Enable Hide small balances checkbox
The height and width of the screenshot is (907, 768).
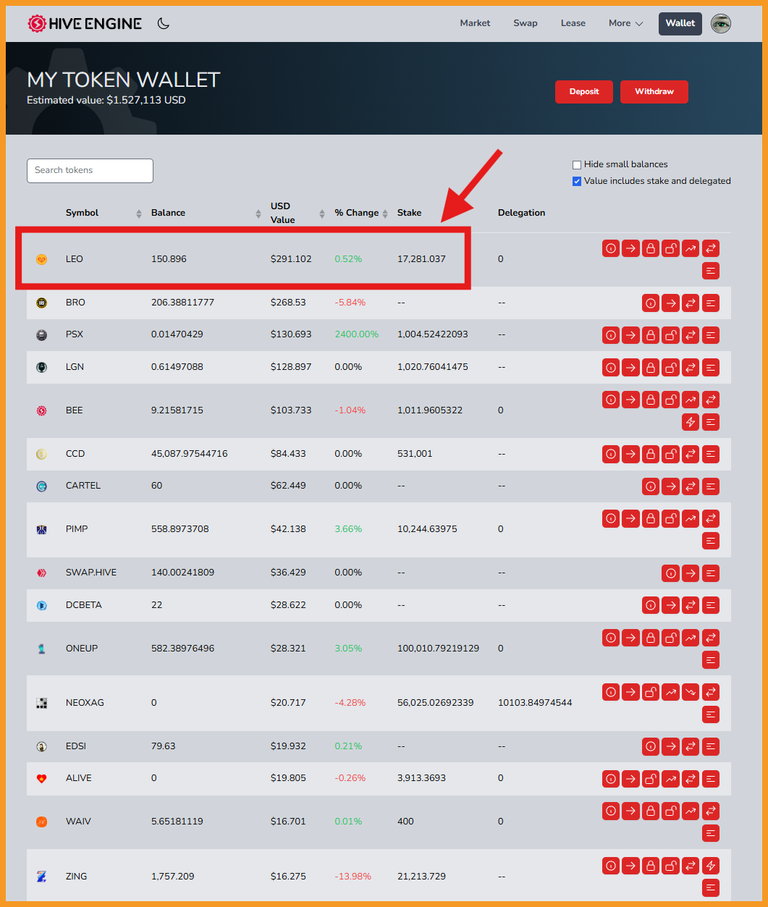577,165
